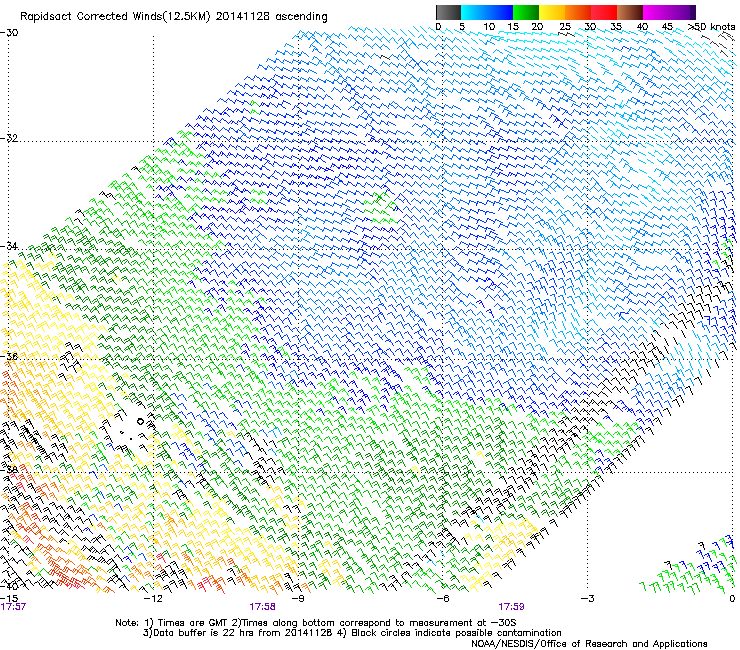Click the yellow 20-25 knots legend segment

[552, 12]
